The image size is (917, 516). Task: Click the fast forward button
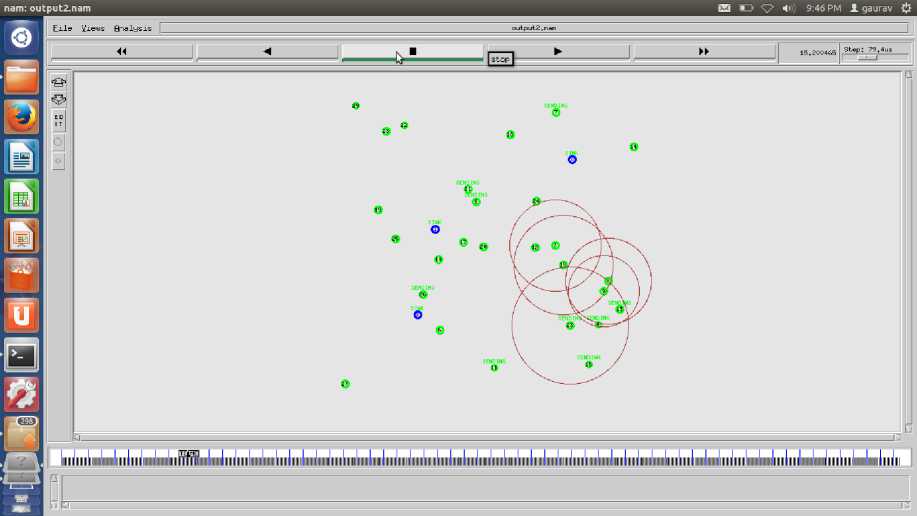[x=704, y=51]
